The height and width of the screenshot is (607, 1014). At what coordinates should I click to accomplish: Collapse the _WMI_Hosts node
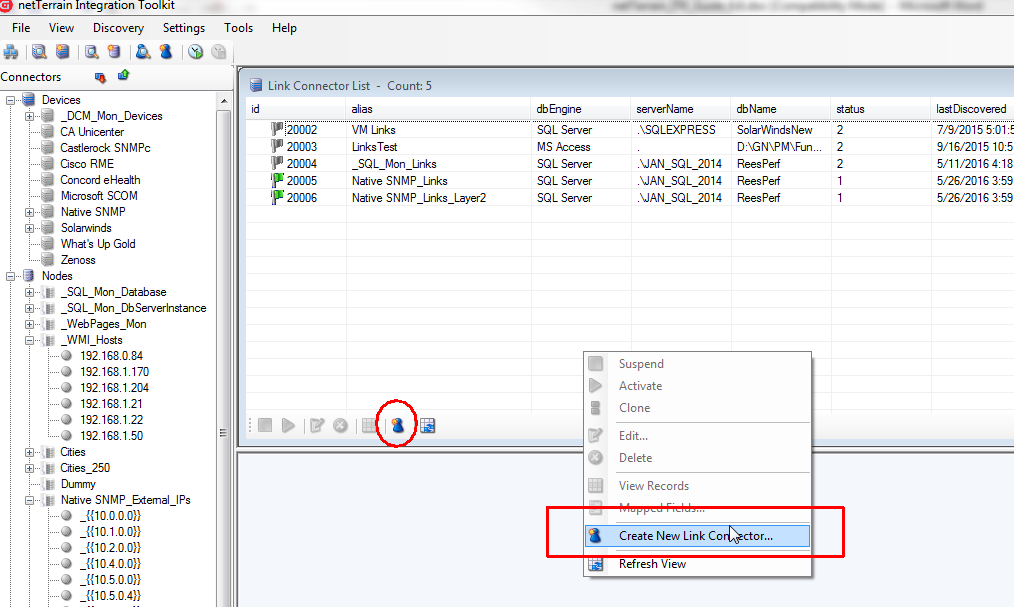[x=30, y=340]
